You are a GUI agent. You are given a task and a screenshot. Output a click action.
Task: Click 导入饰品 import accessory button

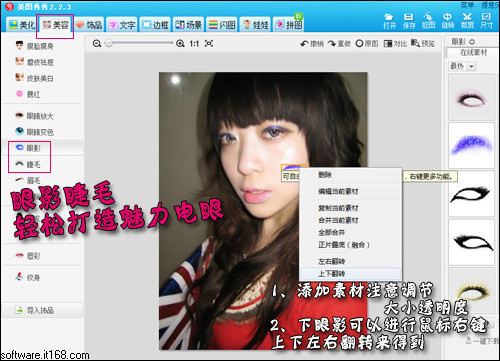click(x=42, y=310)
